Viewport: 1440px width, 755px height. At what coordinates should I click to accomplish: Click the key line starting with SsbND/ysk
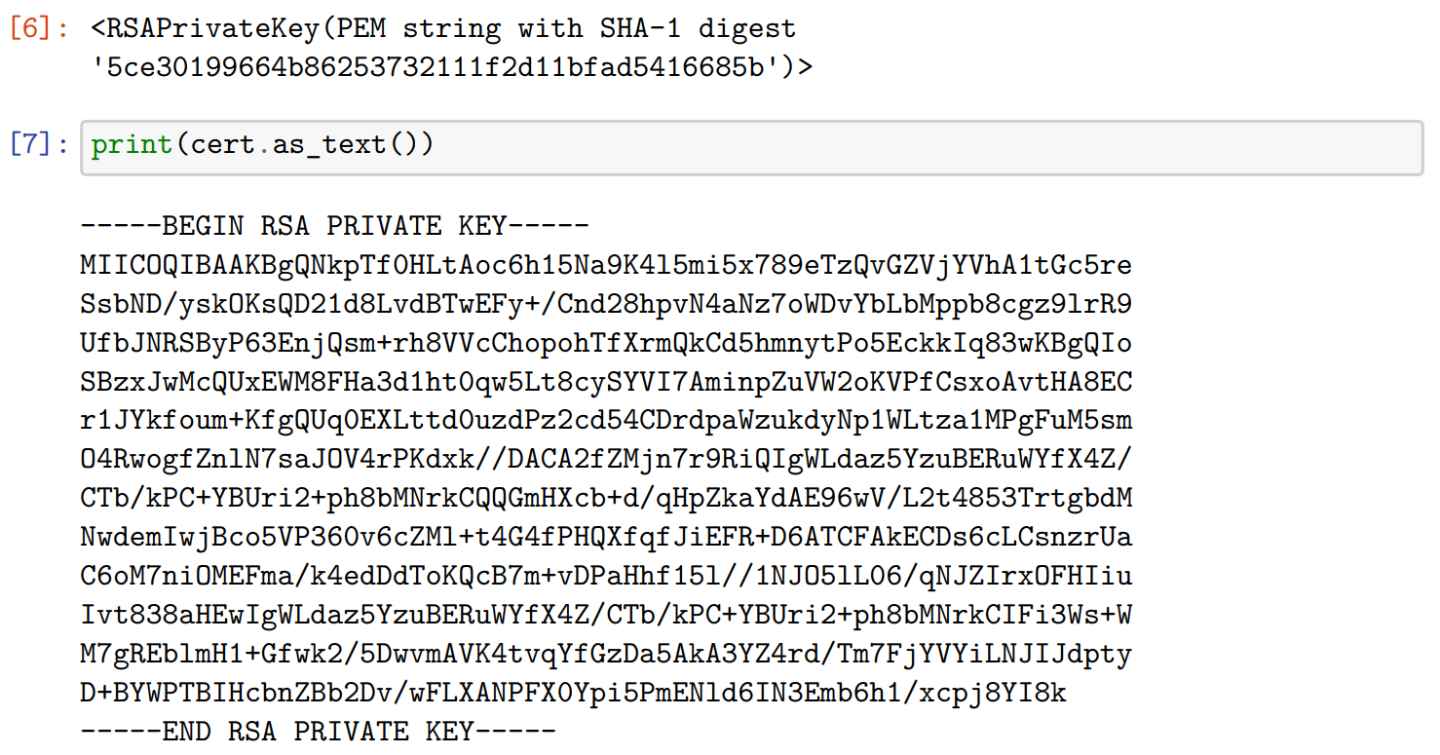click(x=606, y=305)
